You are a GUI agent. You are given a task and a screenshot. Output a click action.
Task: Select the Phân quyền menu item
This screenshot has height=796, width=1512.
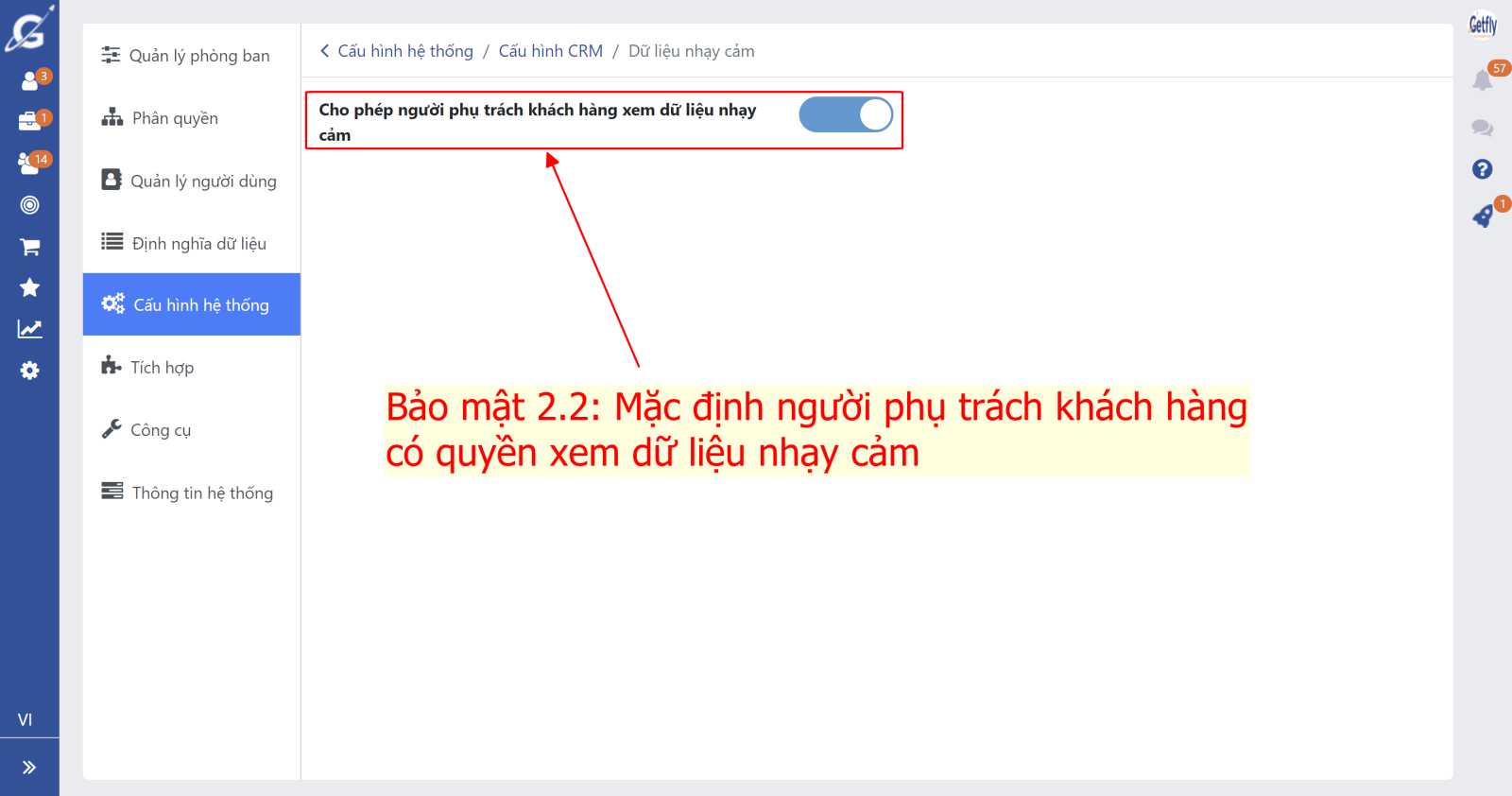[175, 118]
